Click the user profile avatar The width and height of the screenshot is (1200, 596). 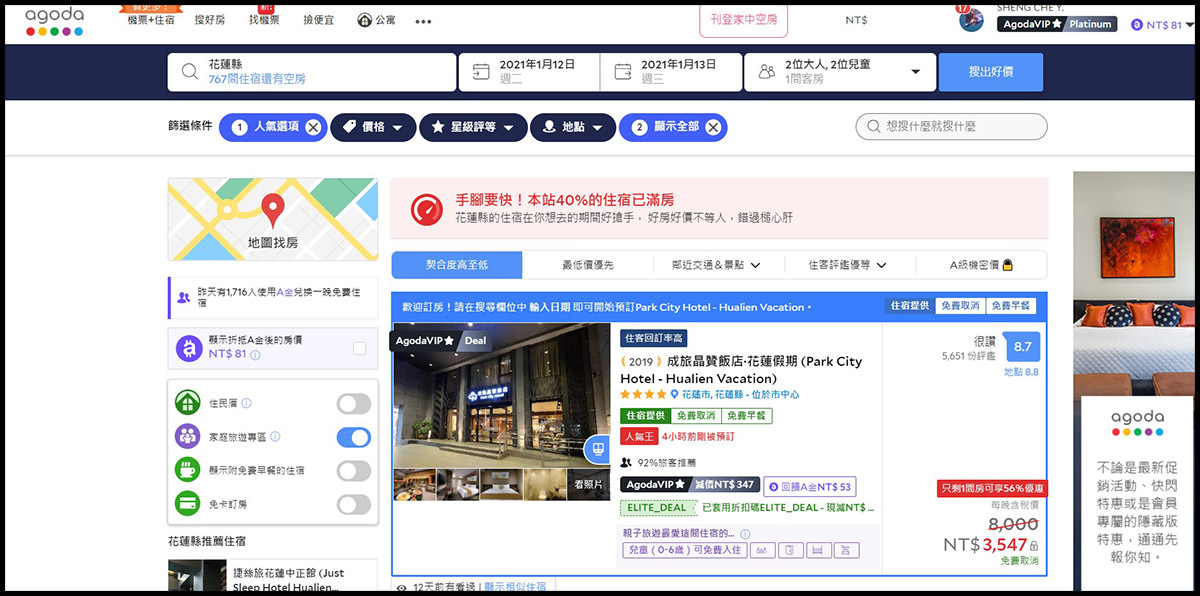[x=971, y=20]
